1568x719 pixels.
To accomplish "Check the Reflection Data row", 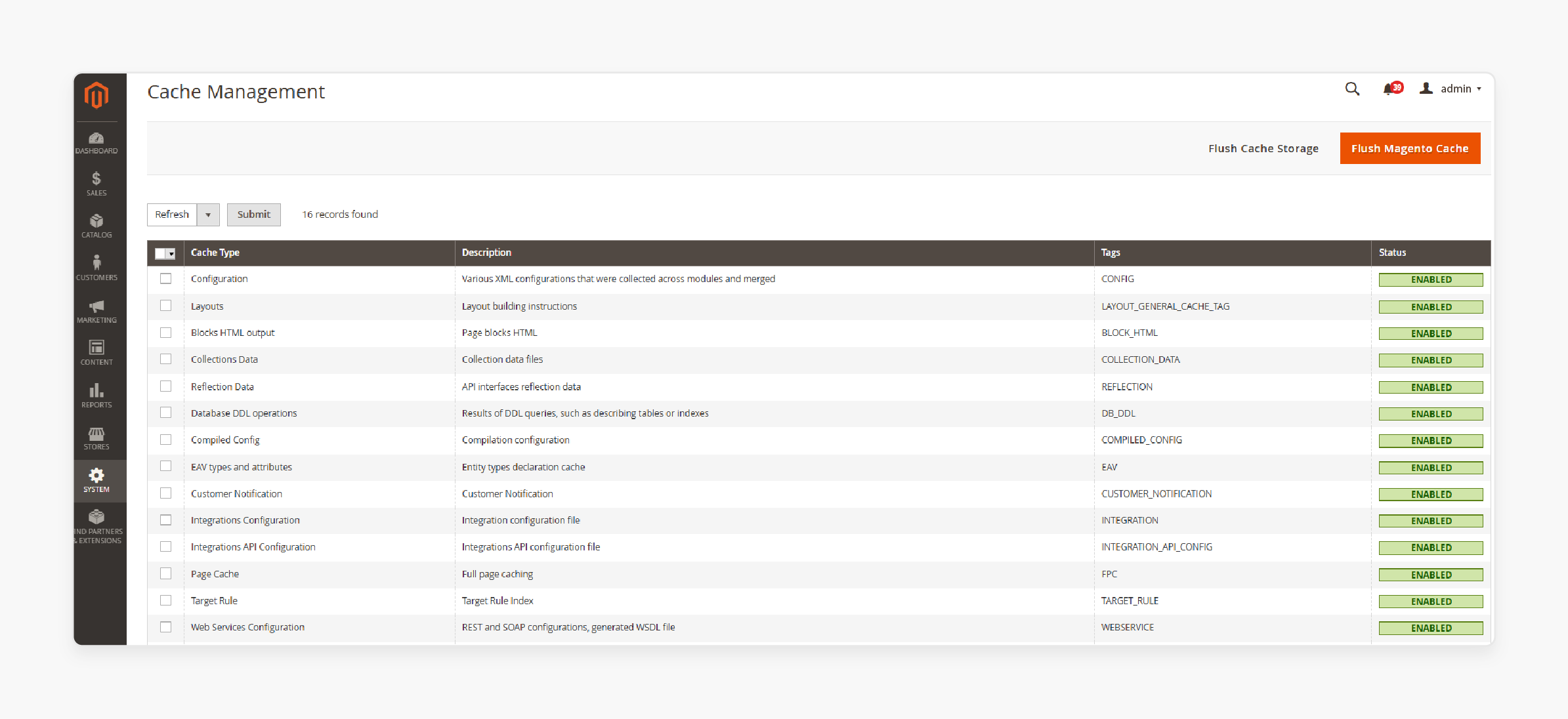I will coord(166,386).
